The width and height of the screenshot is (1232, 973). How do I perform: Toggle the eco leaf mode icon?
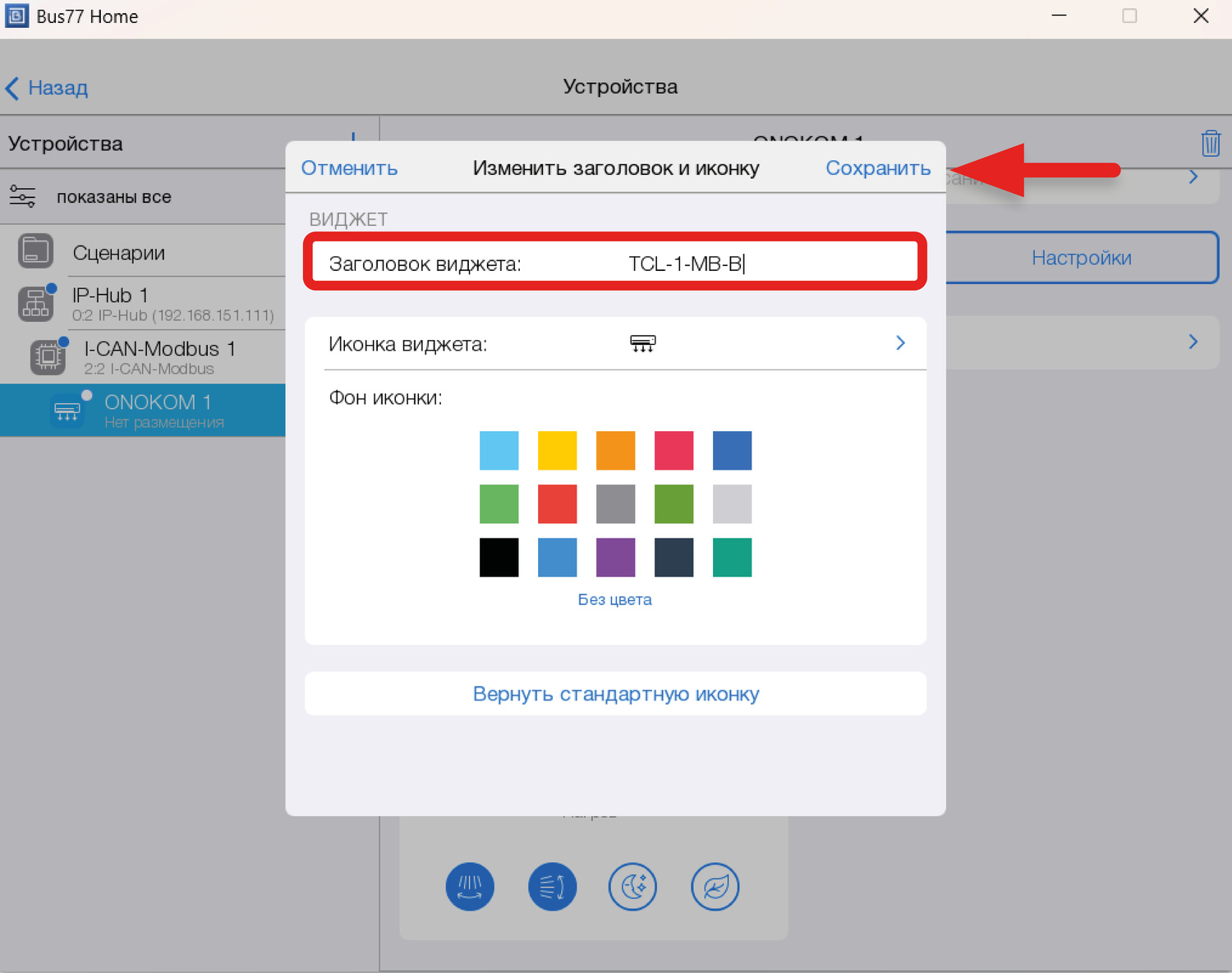pyautogui.click(x=715, y=887)
